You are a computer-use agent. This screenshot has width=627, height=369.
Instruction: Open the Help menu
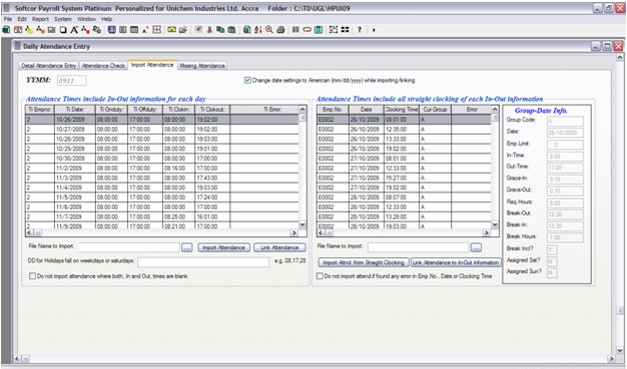(x=107, y=19)
